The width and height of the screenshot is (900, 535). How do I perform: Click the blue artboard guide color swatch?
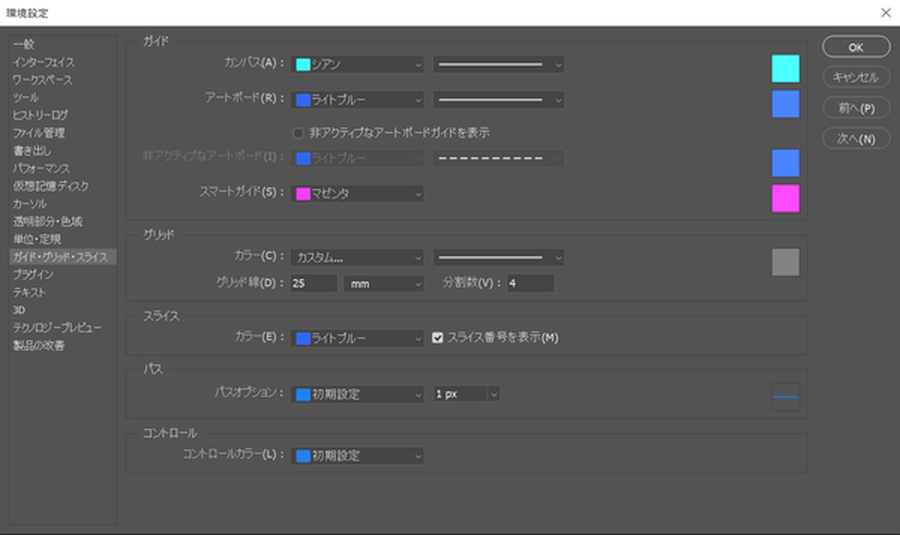point(785,104)
